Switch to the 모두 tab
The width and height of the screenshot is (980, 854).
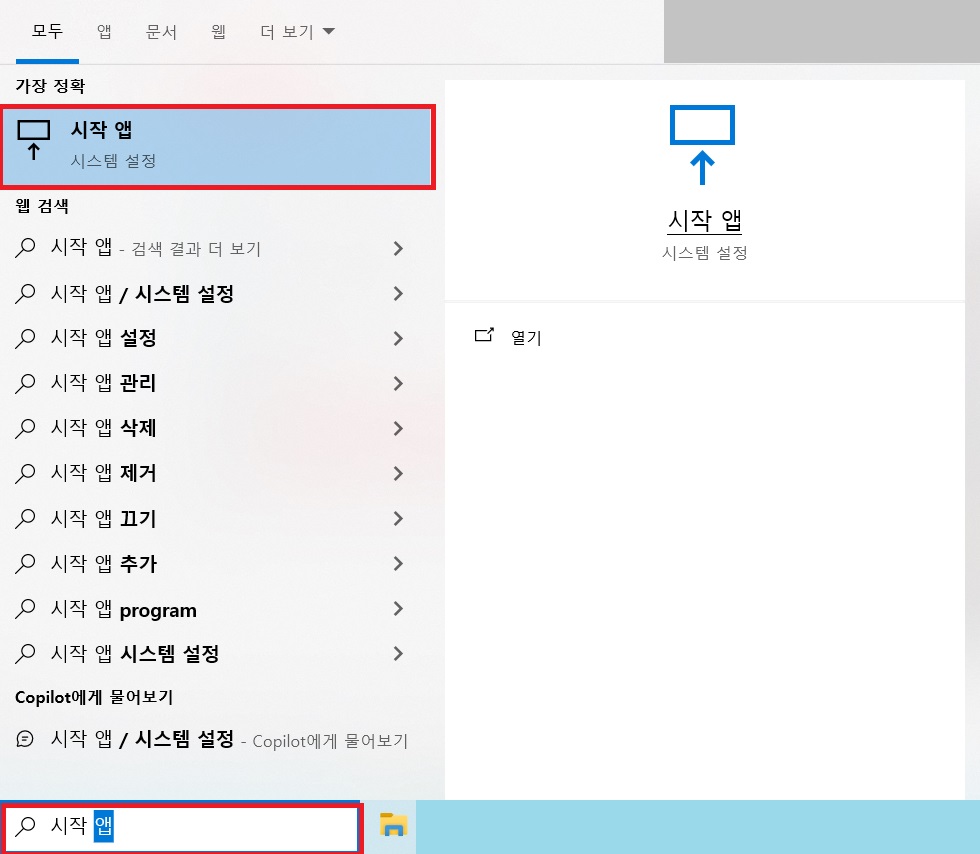pos(48,31)
